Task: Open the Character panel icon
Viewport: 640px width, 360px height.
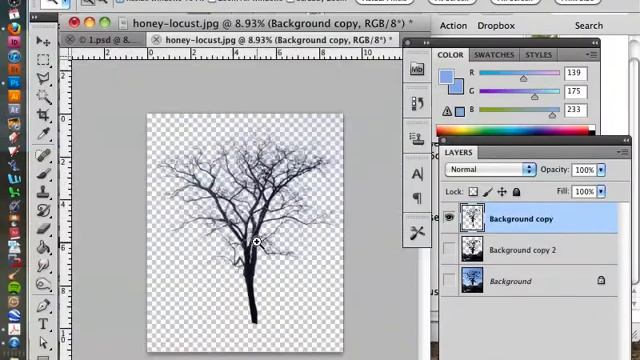Action: click(x=417, y=174)
